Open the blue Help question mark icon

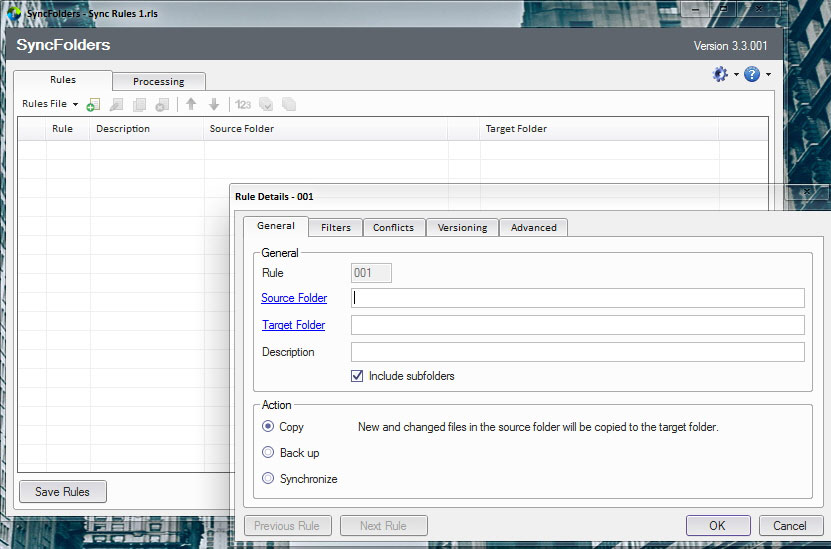tap(752, 74)
